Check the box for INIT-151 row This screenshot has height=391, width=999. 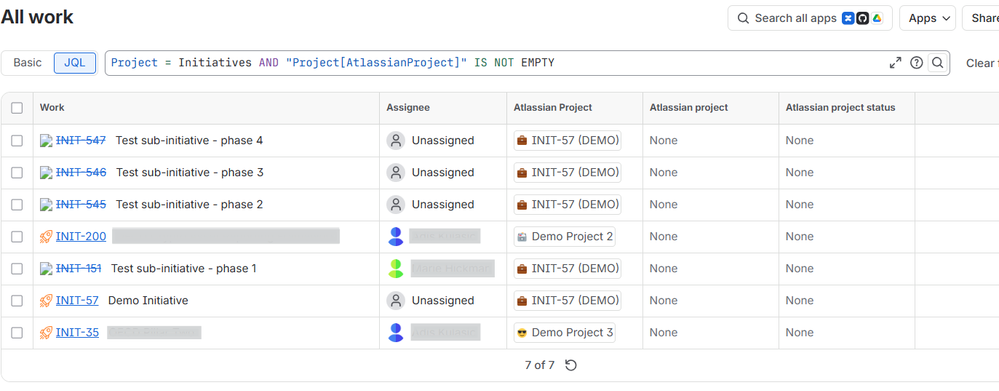[x=17, y=269]
